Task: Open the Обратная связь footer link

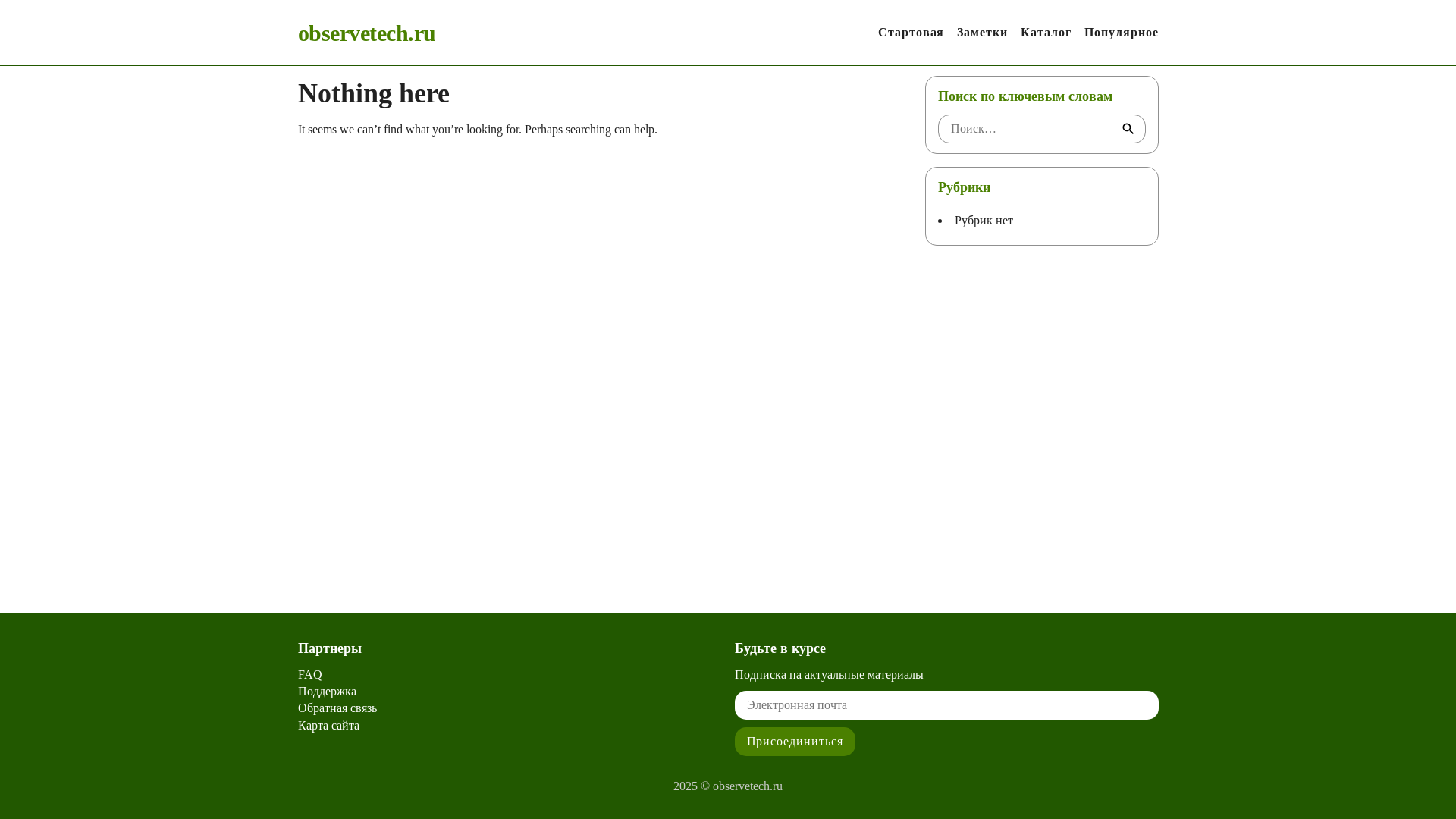Action: coord(337,708)
